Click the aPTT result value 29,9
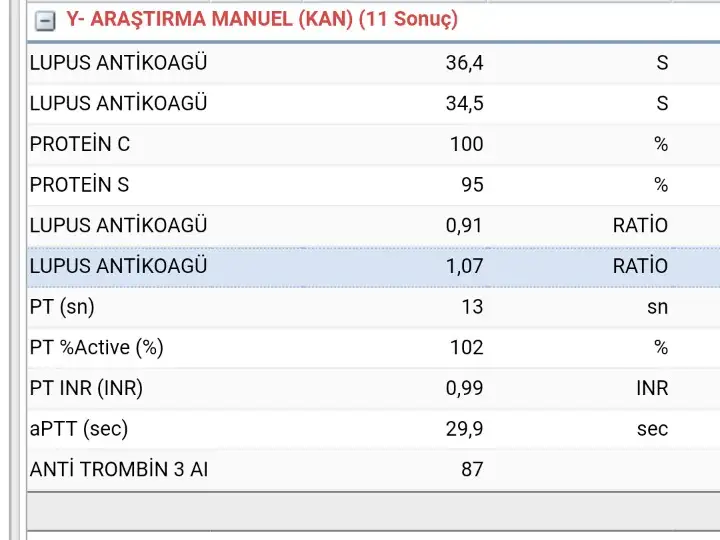This screenshot has height=540, width=720. 464,429
